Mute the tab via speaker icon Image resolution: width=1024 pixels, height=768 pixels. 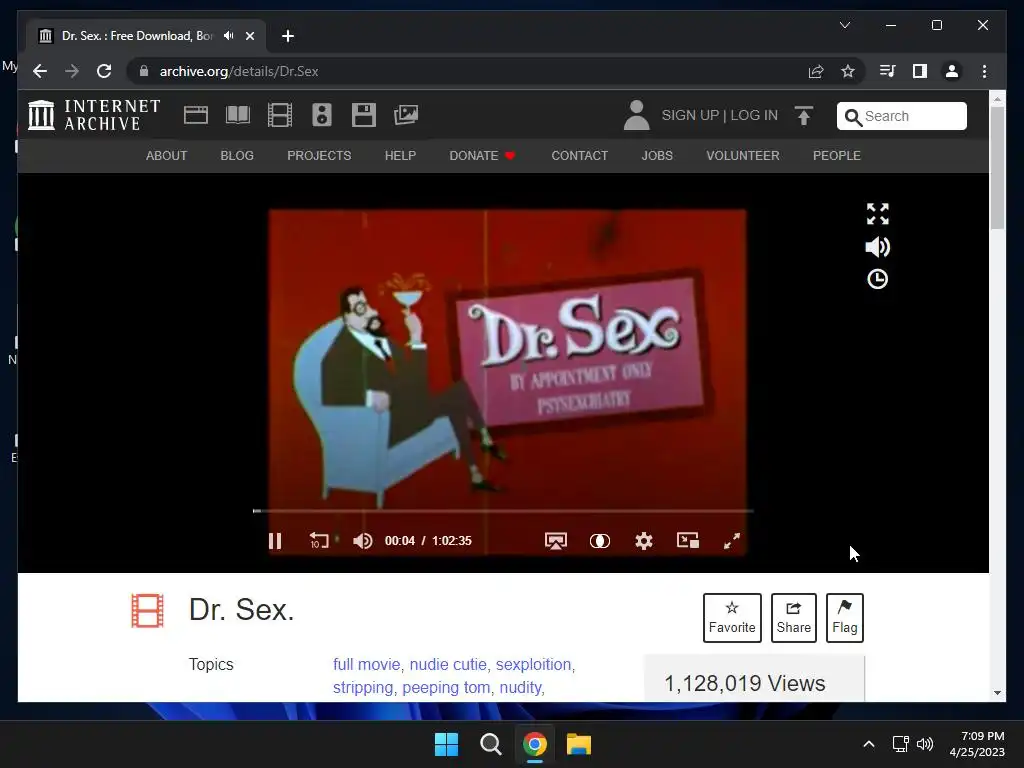coord(228,36)
